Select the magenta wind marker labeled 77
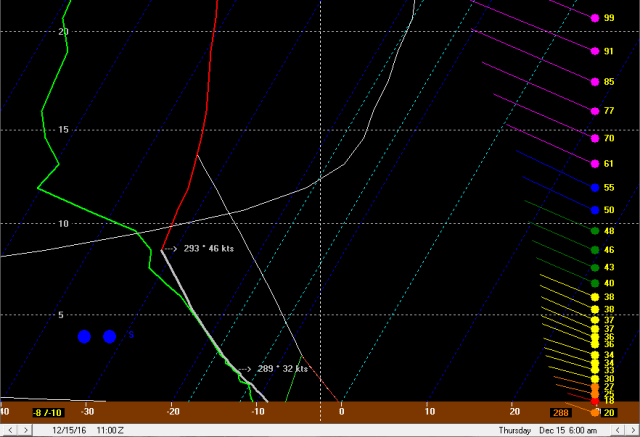This screenshot has width=640, height=437. click(595, 111)
